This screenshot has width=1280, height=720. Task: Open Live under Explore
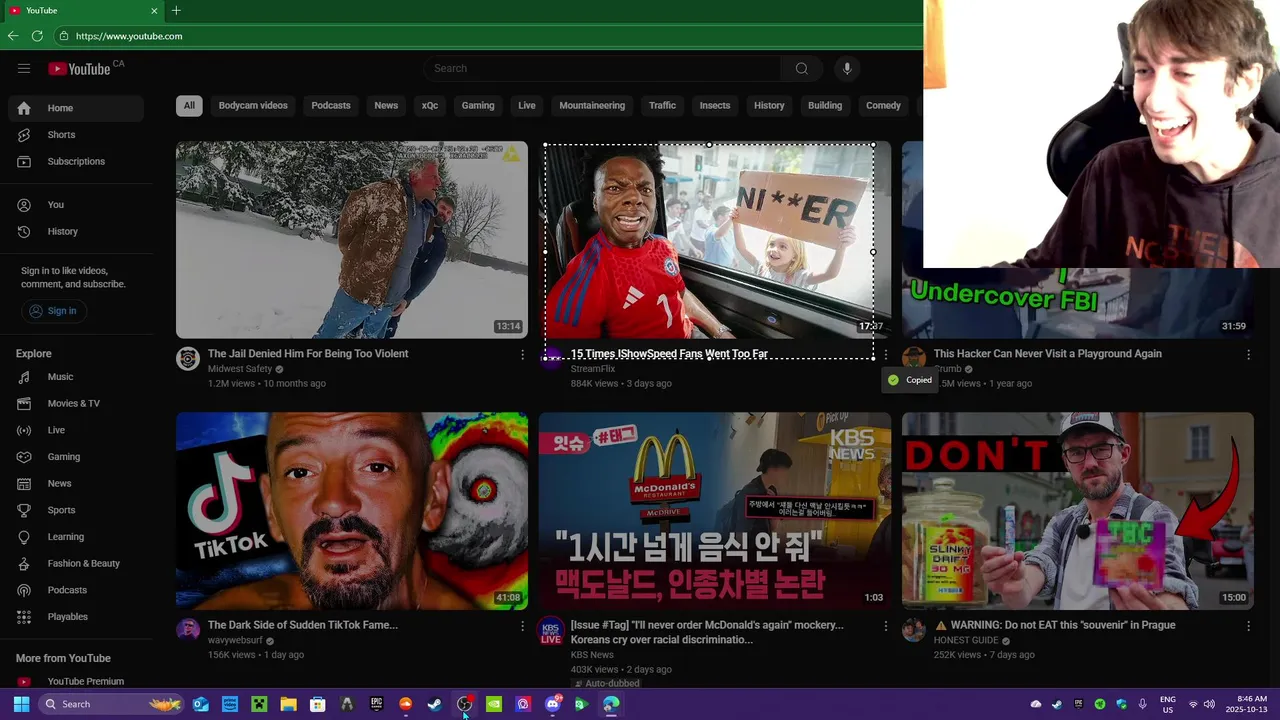(76, 430)
